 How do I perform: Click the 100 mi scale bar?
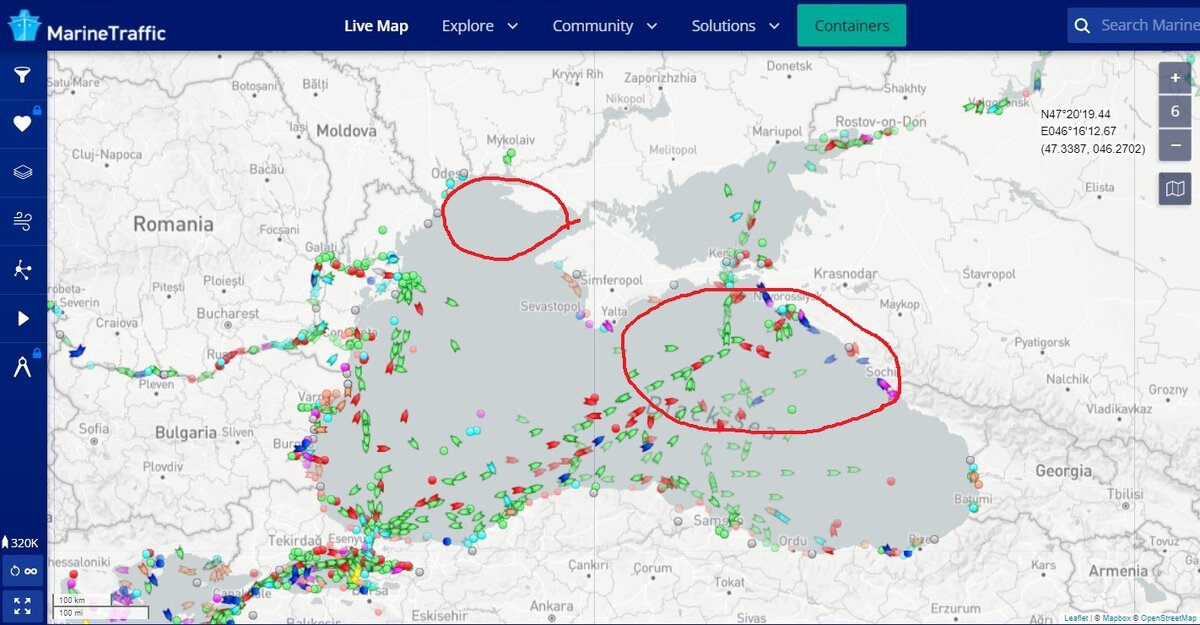pos(100,612)
